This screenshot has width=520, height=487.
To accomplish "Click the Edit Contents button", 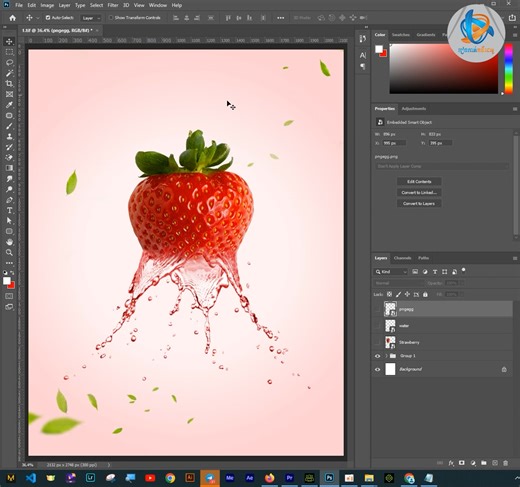I will (x=419, y=182).
